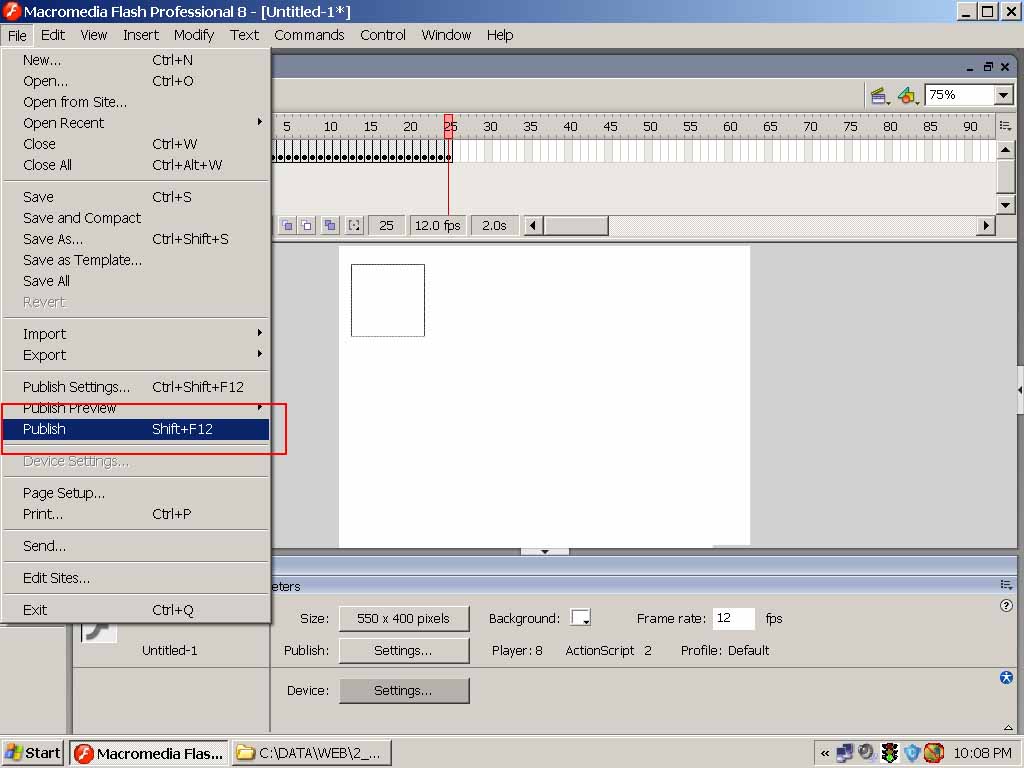Click Save and Compact menu item
Screen dimensions: 1024x768
point(136,218)
